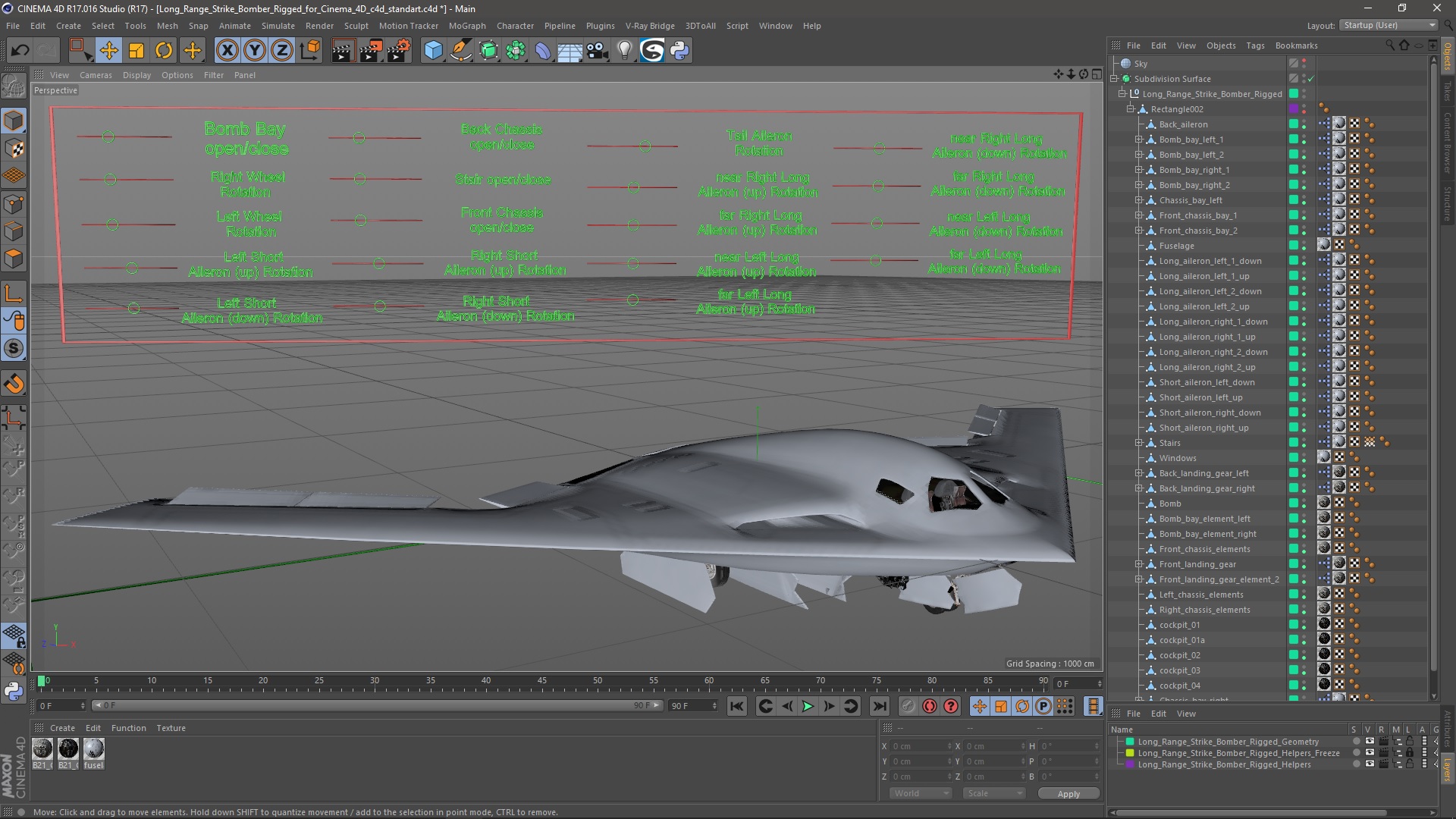Viewport: 1456px width, 819px height.
Task: Expand Chassis_bay_left object
Action: tap(1138, 200)
